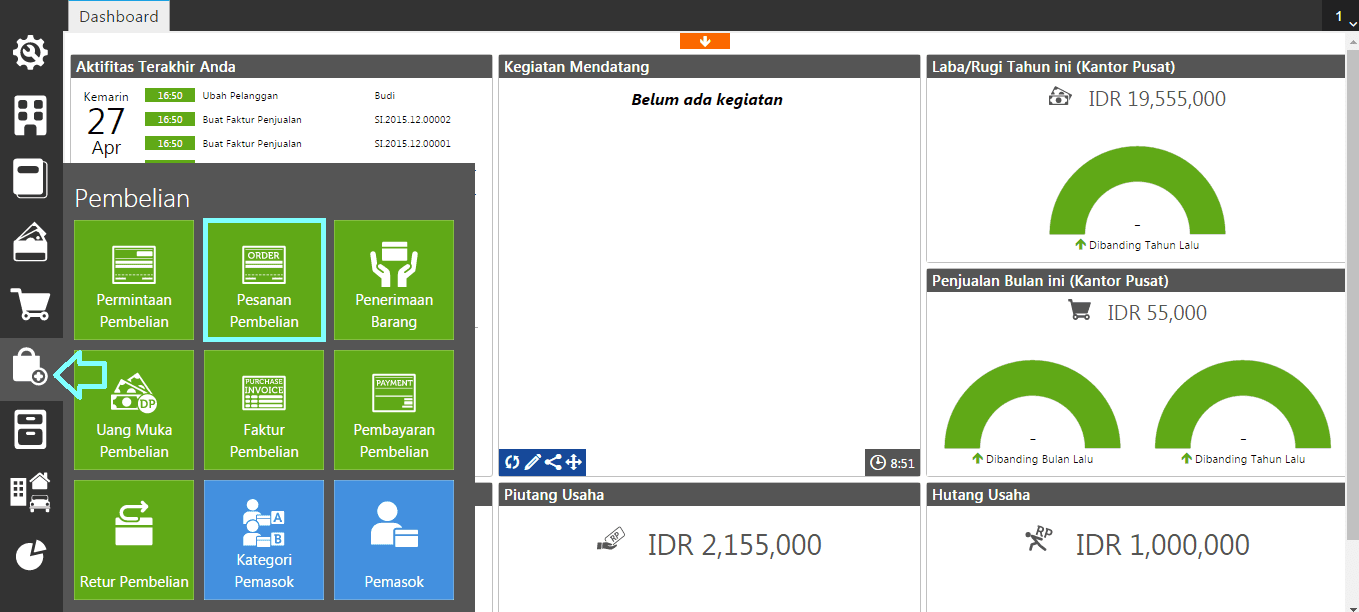Switch to the Dashboard tab
The image size is (1359, 612).
117,16
